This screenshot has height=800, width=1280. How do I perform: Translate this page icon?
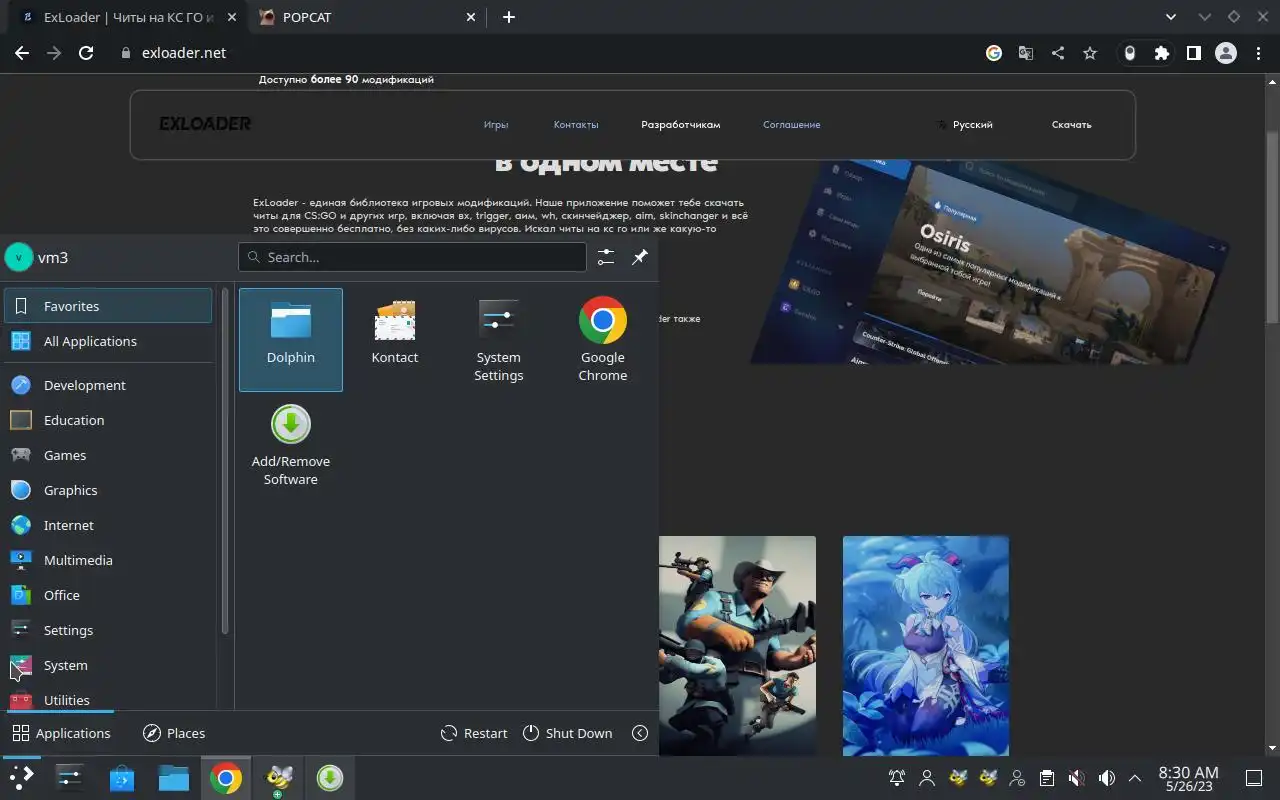click(x=1026, y=53)
